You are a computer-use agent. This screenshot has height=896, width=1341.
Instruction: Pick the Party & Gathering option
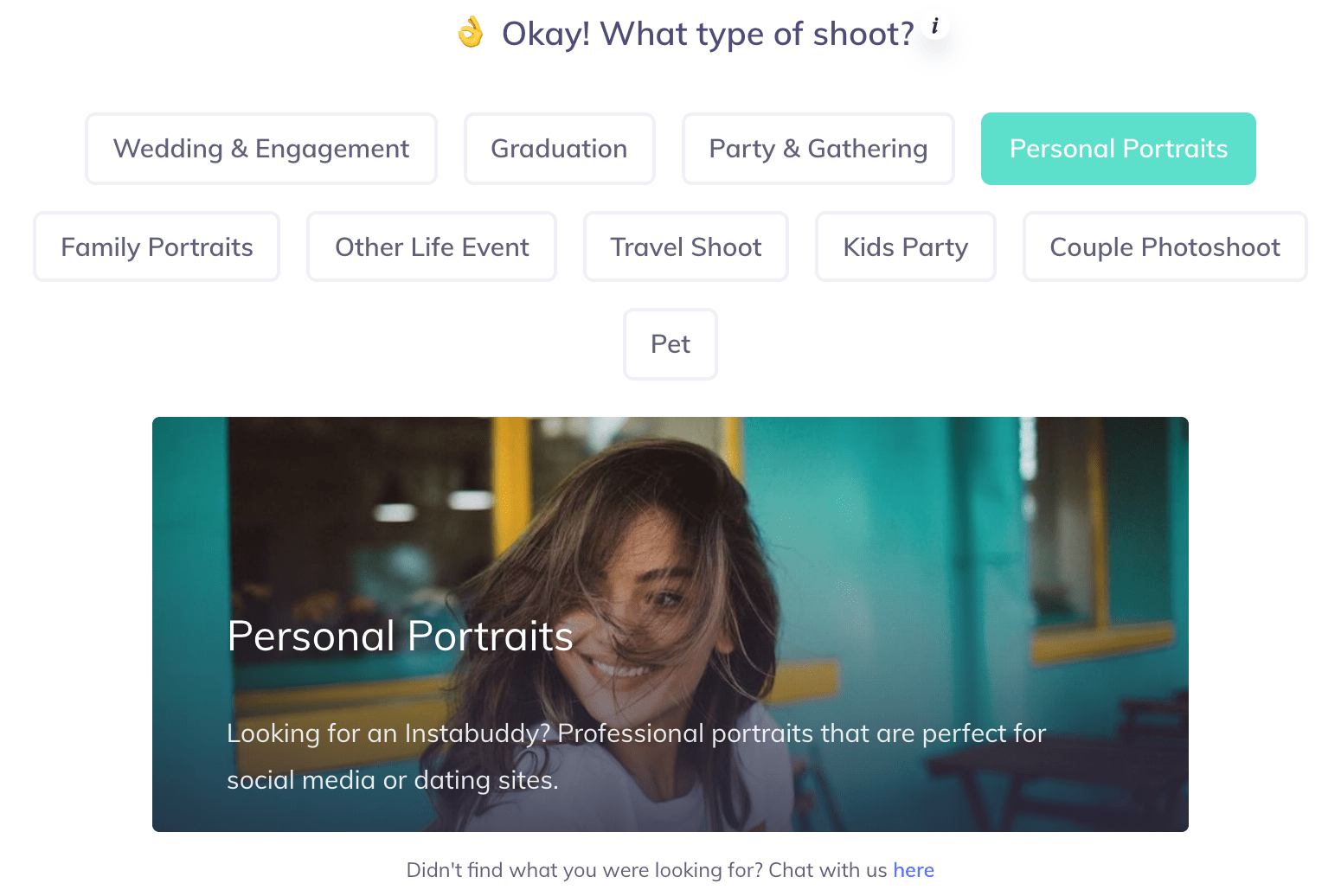coord(818,149)
